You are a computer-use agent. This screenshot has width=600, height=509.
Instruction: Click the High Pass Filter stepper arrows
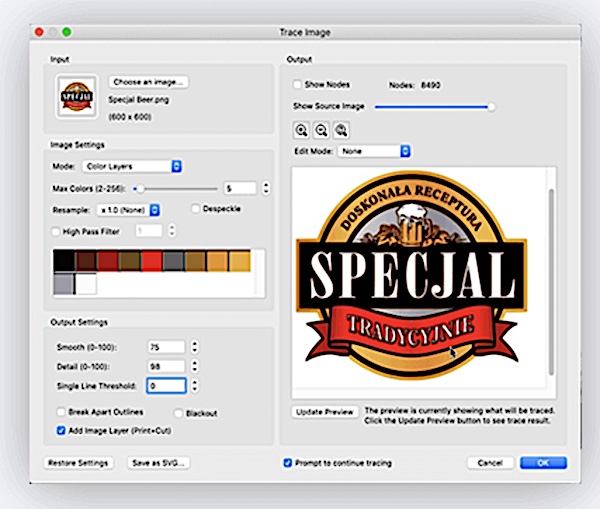[172, 231]
